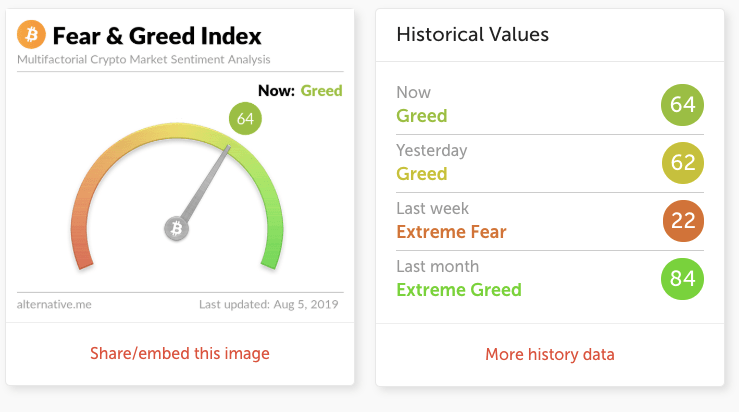Viewport: 739px width, 412px height.
Task: Click the orange Bitcoin logo icon
Action: 31,36
